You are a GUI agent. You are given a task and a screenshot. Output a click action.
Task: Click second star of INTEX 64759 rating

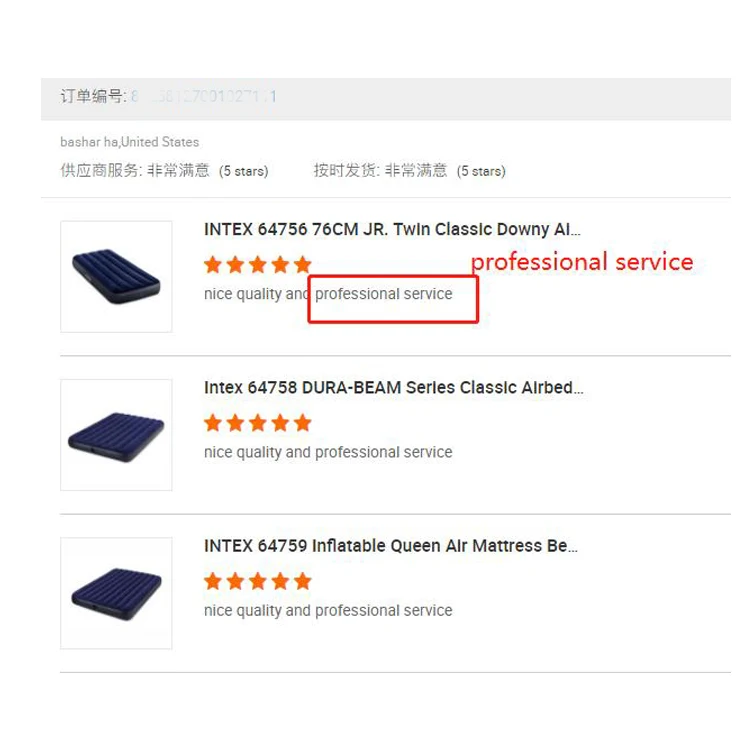(x=235, y=581)
